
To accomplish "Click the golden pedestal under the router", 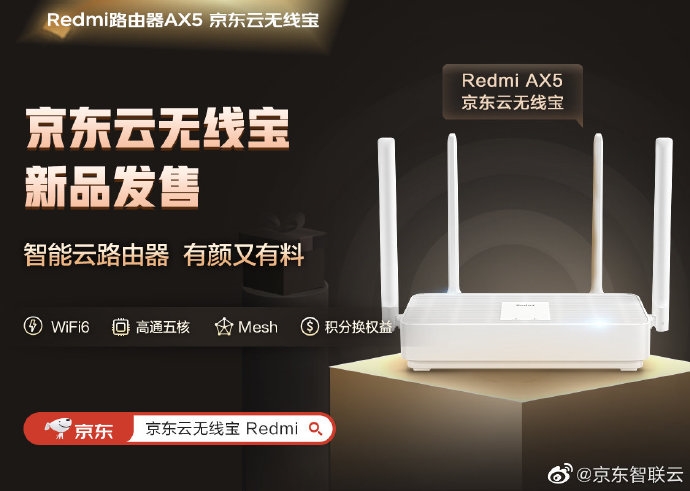I will 510,422.
